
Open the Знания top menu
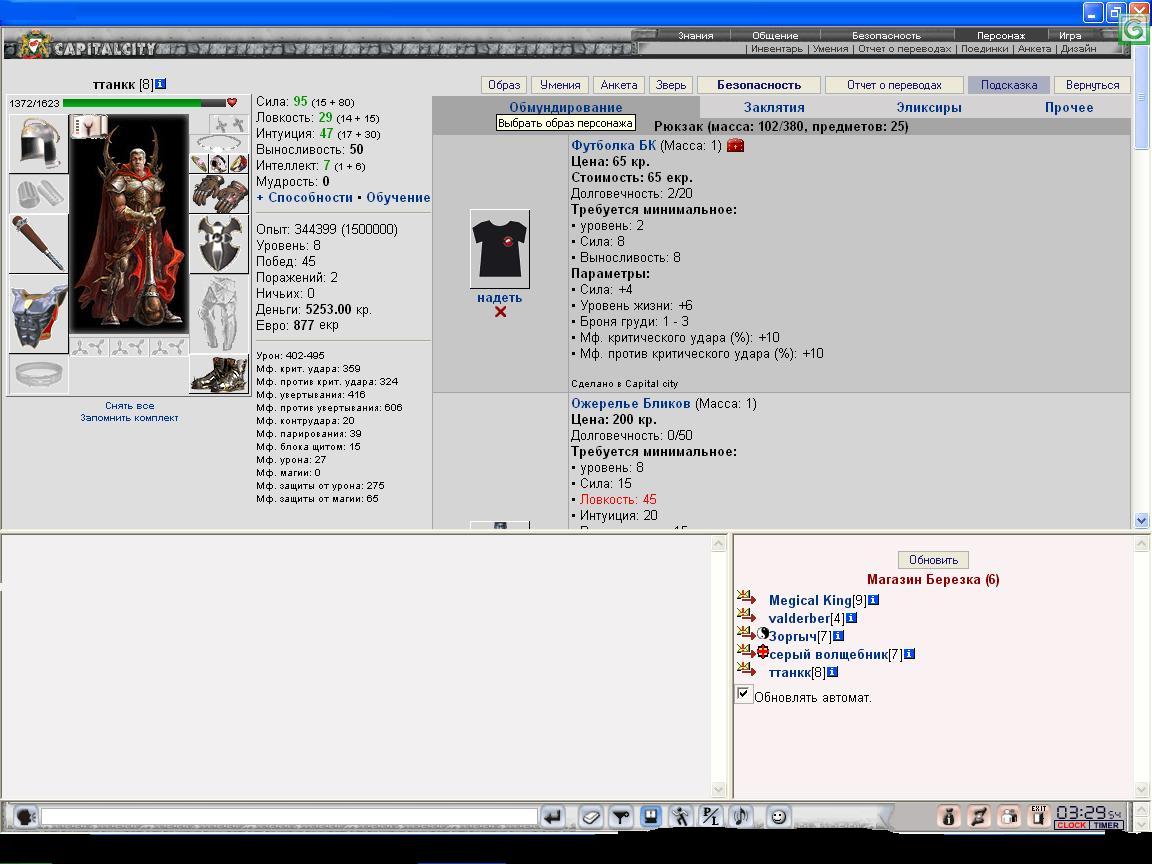click(696, 35)
